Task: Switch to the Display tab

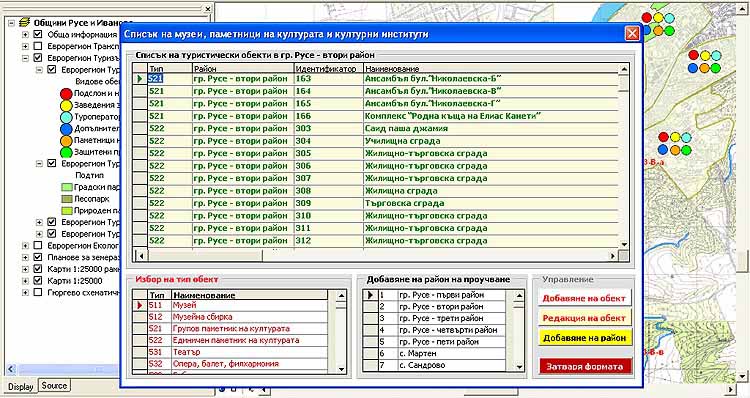Action: click(21, 387)
